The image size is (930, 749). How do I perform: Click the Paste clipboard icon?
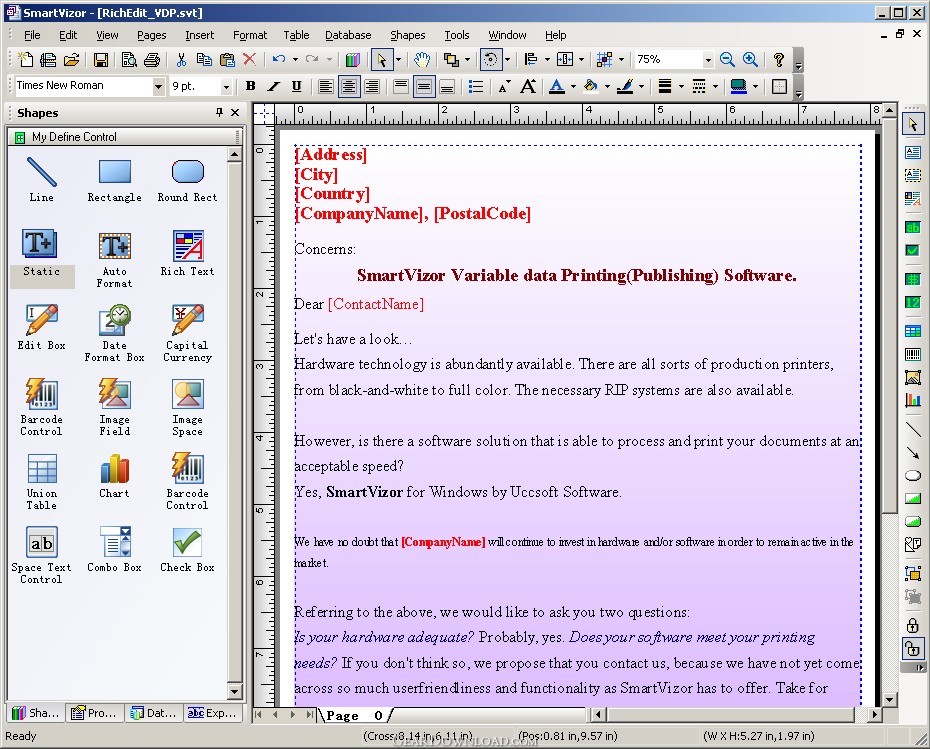point(227,59)
